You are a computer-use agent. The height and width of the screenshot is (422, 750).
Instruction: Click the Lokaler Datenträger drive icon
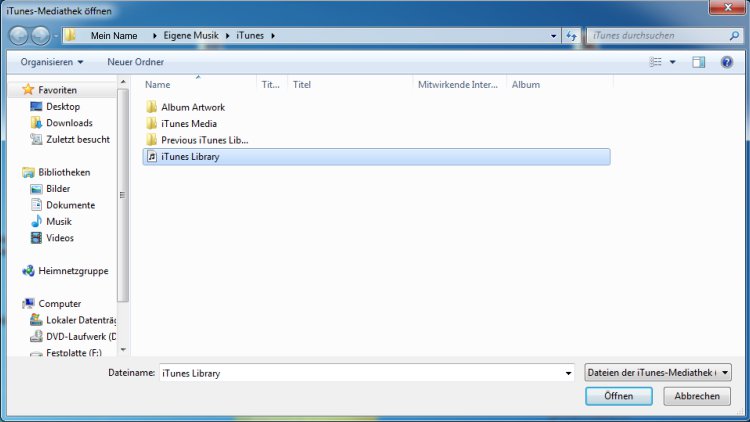point(36,320)
